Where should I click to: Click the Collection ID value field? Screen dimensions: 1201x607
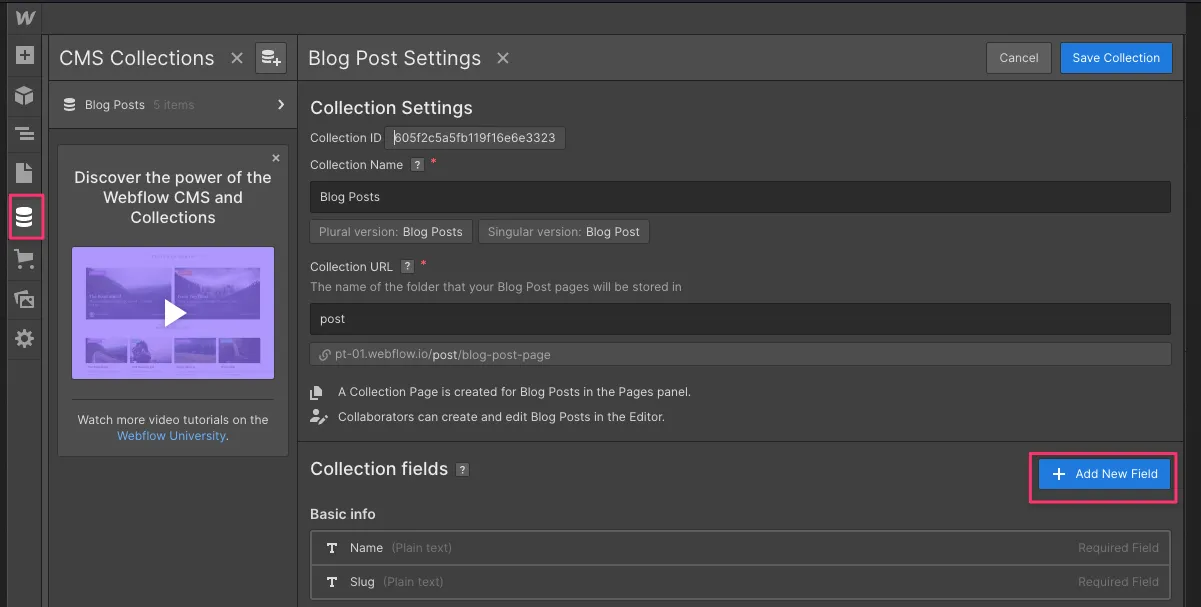tap(476, 138)
